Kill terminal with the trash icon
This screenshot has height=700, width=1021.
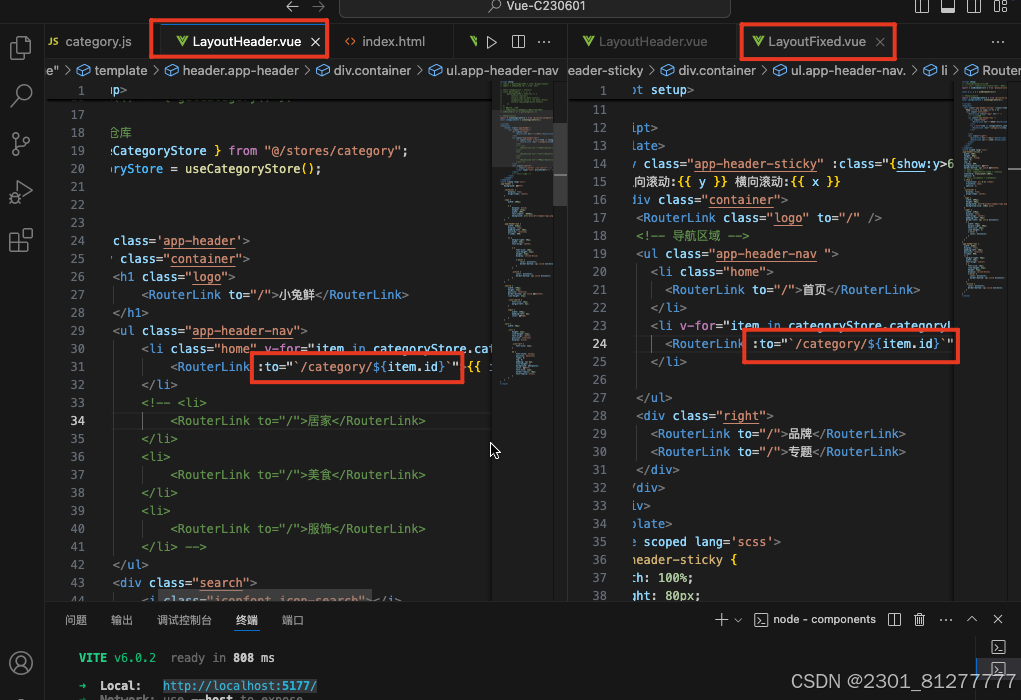pyautogui.click(x=919, y=619)
